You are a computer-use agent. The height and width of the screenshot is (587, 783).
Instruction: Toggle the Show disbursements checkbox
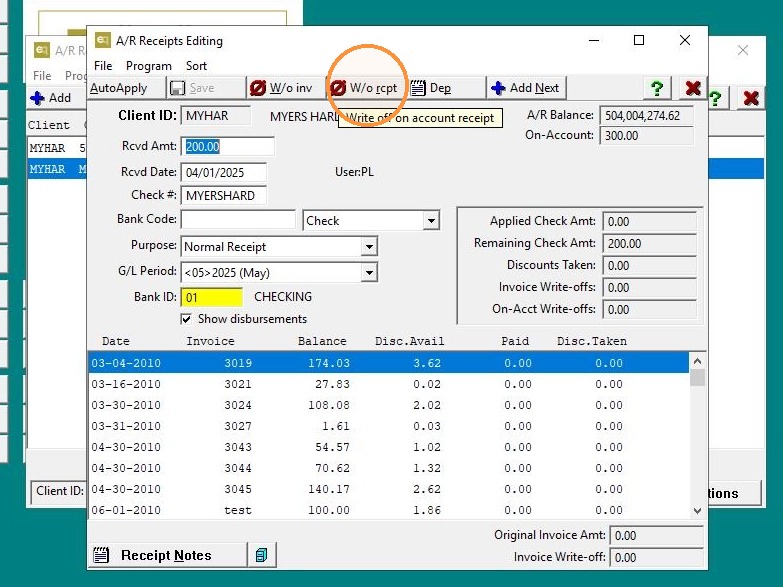pyautogui.click(x=186, y=319)
